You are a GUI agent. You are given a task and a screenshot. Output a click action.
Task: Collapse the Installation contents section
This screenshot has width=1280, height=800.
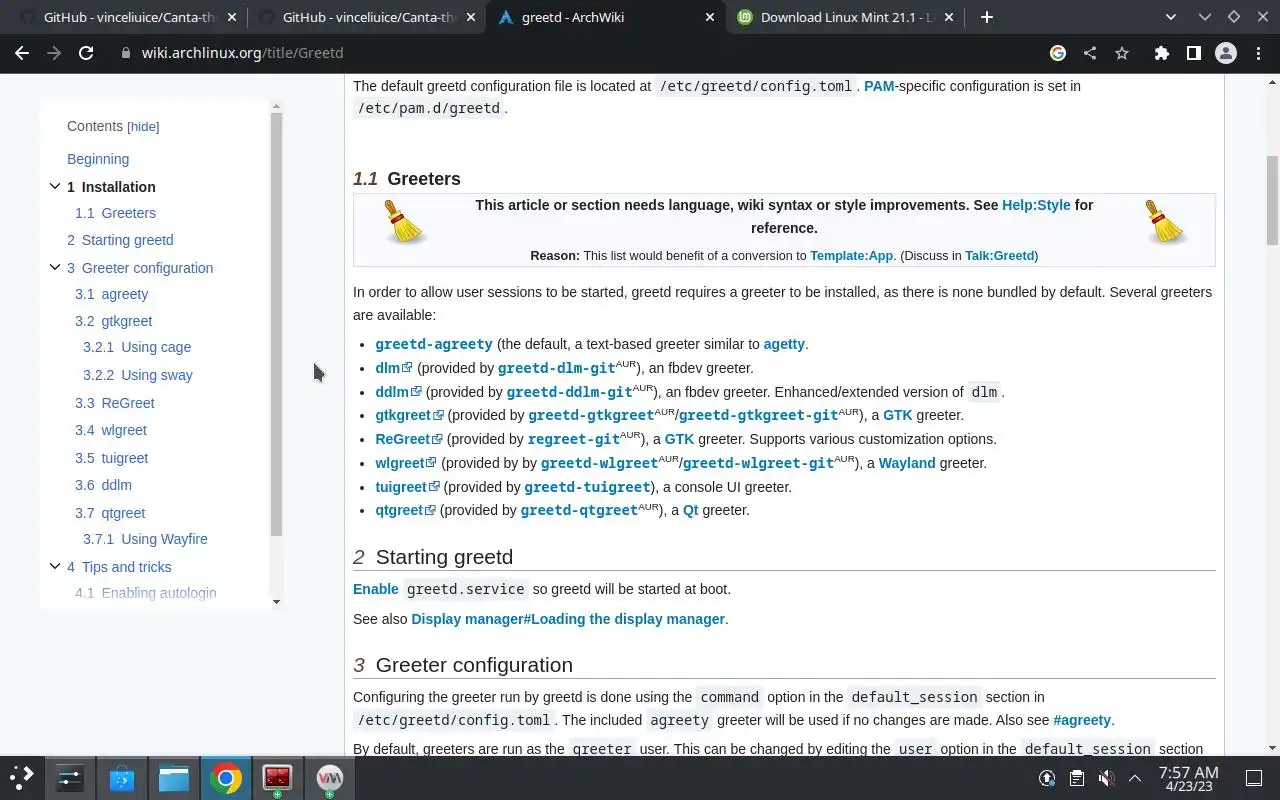(55, 186)
